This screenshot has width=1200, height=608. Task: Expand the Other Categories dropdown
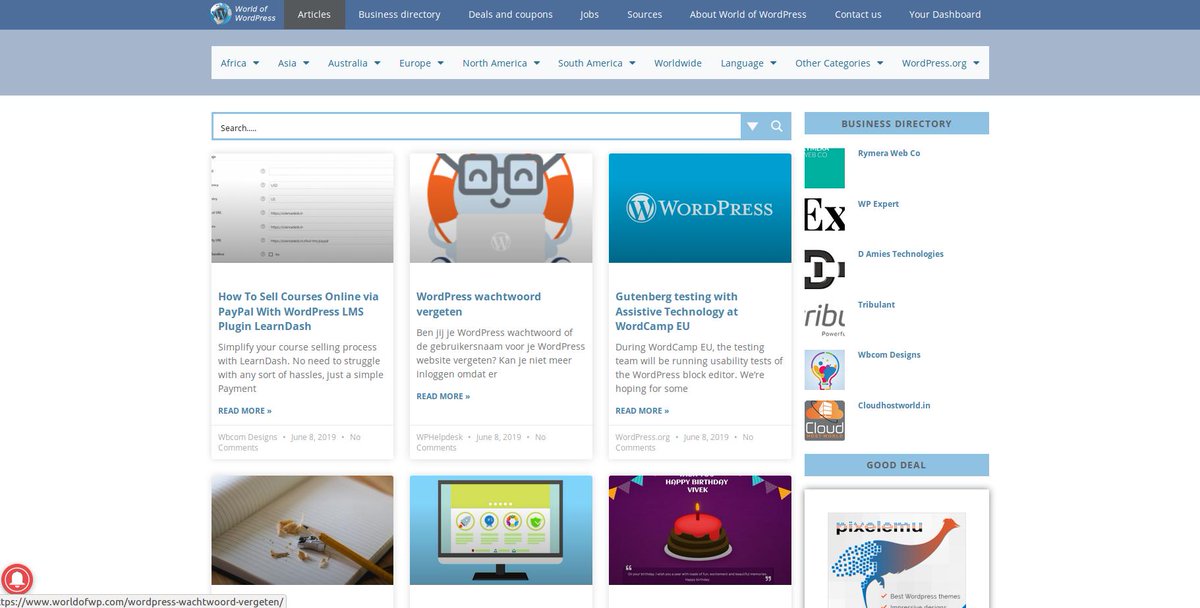click(x=839, y=63)
